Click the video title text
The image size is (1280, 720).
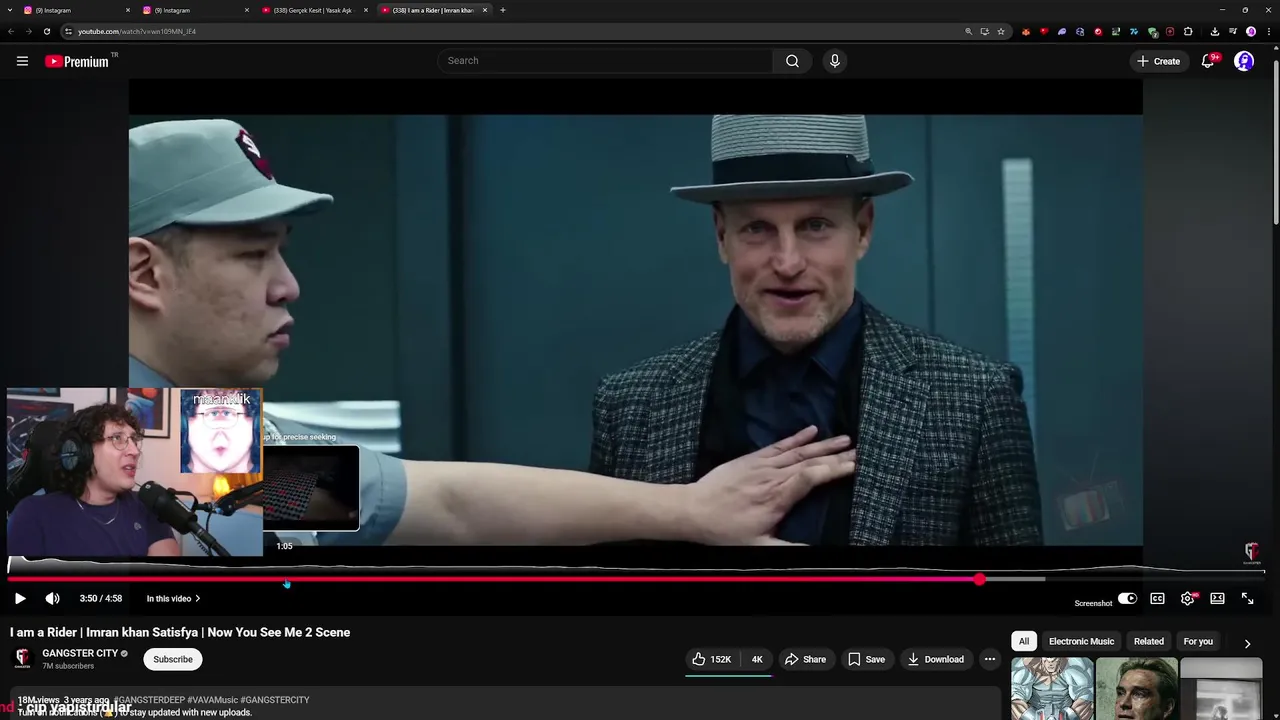tap(180, 632)
